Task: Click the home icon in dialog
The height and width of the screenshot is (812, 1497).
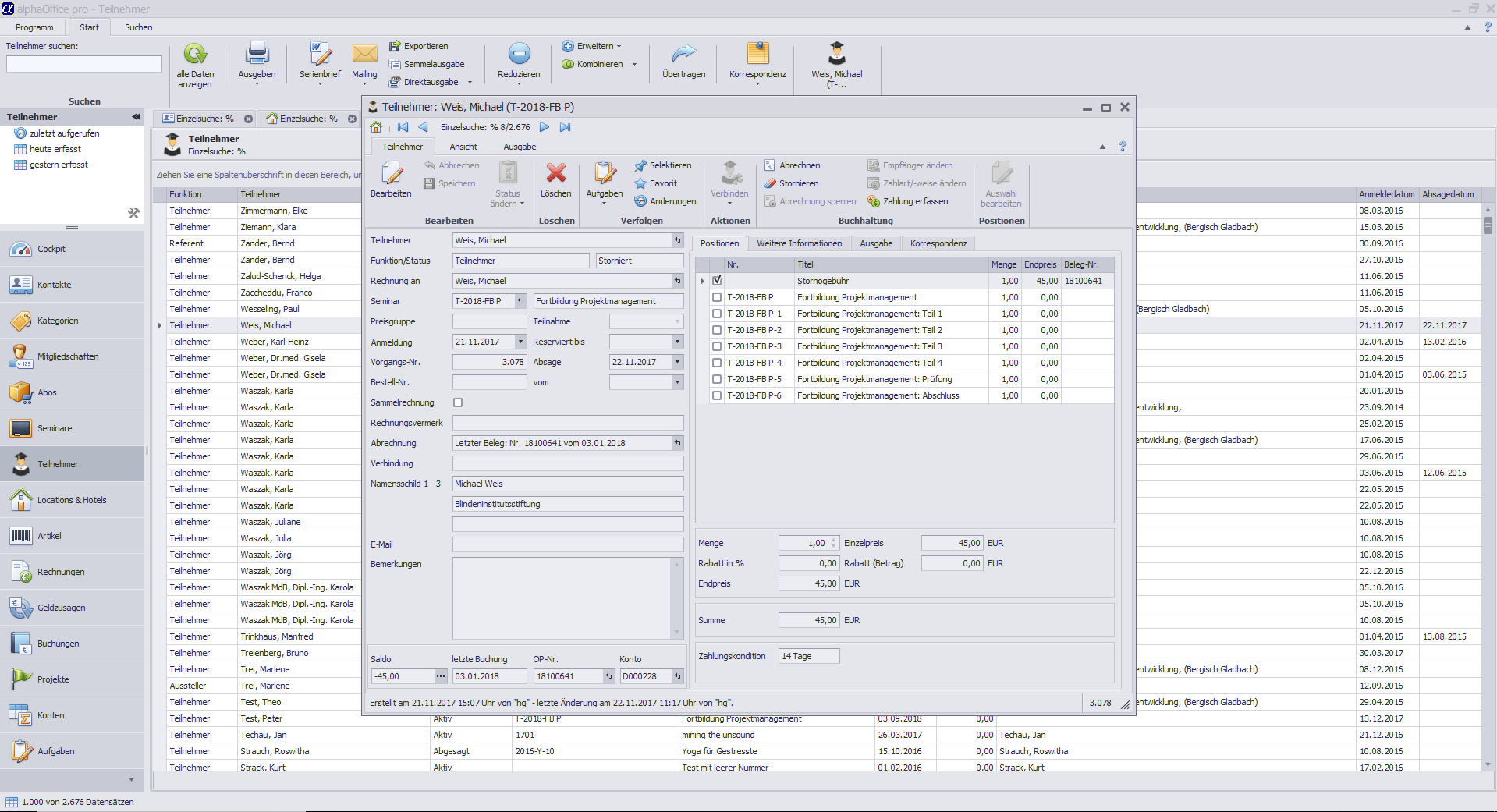Action: point(377,127)
